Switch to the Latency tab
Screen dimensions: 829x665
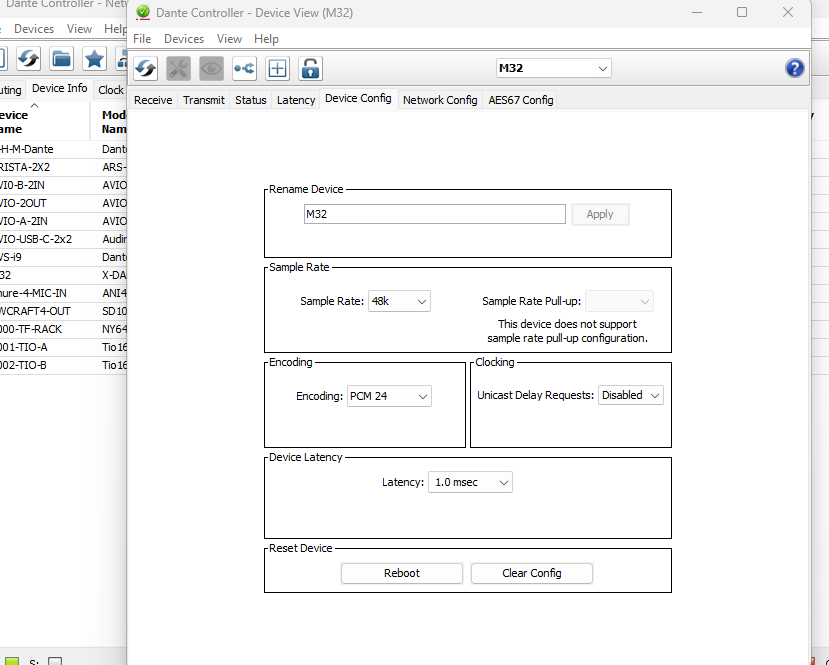(x=296, y=100)
